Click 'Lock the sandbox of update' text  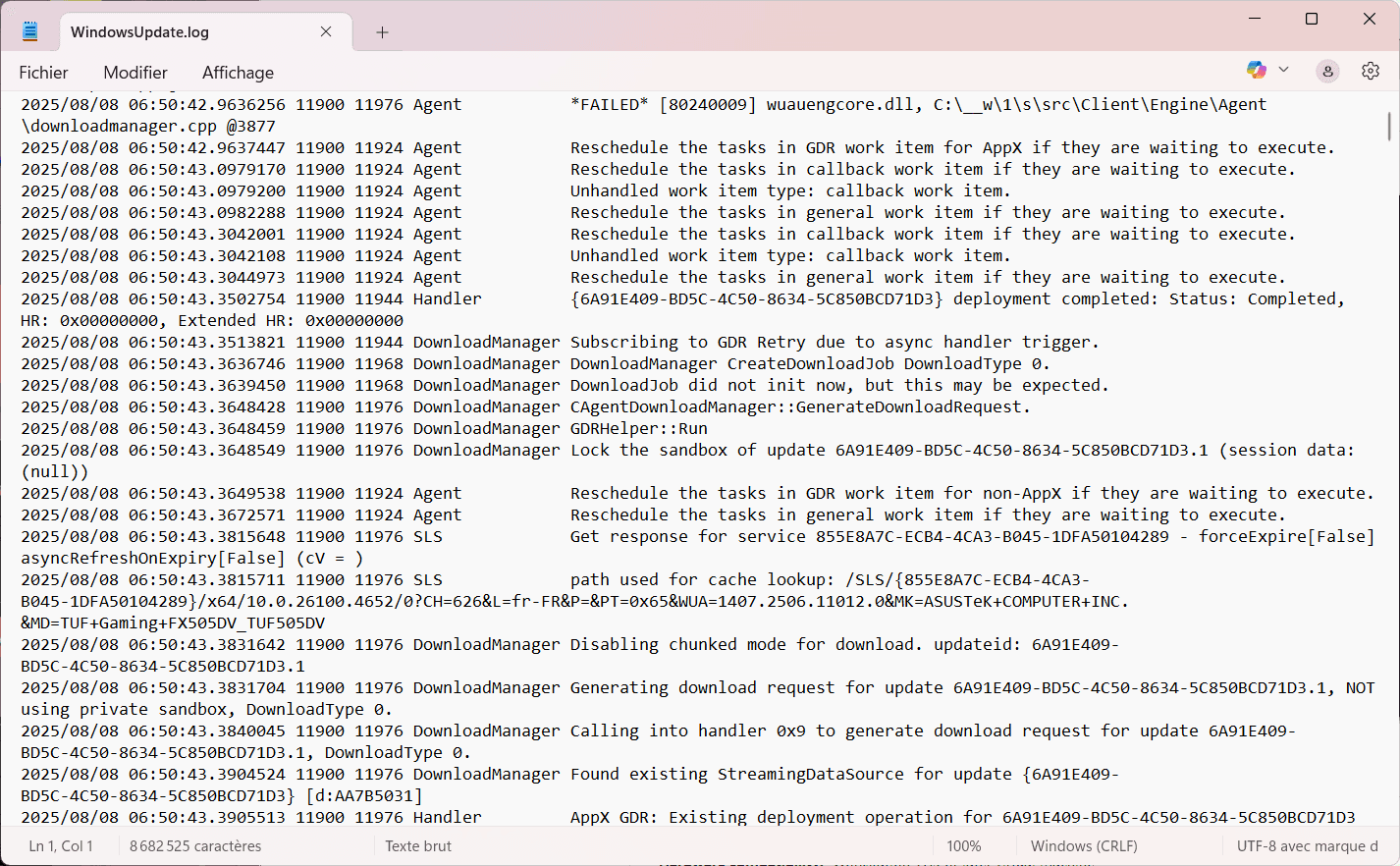[x=698, y=450]
